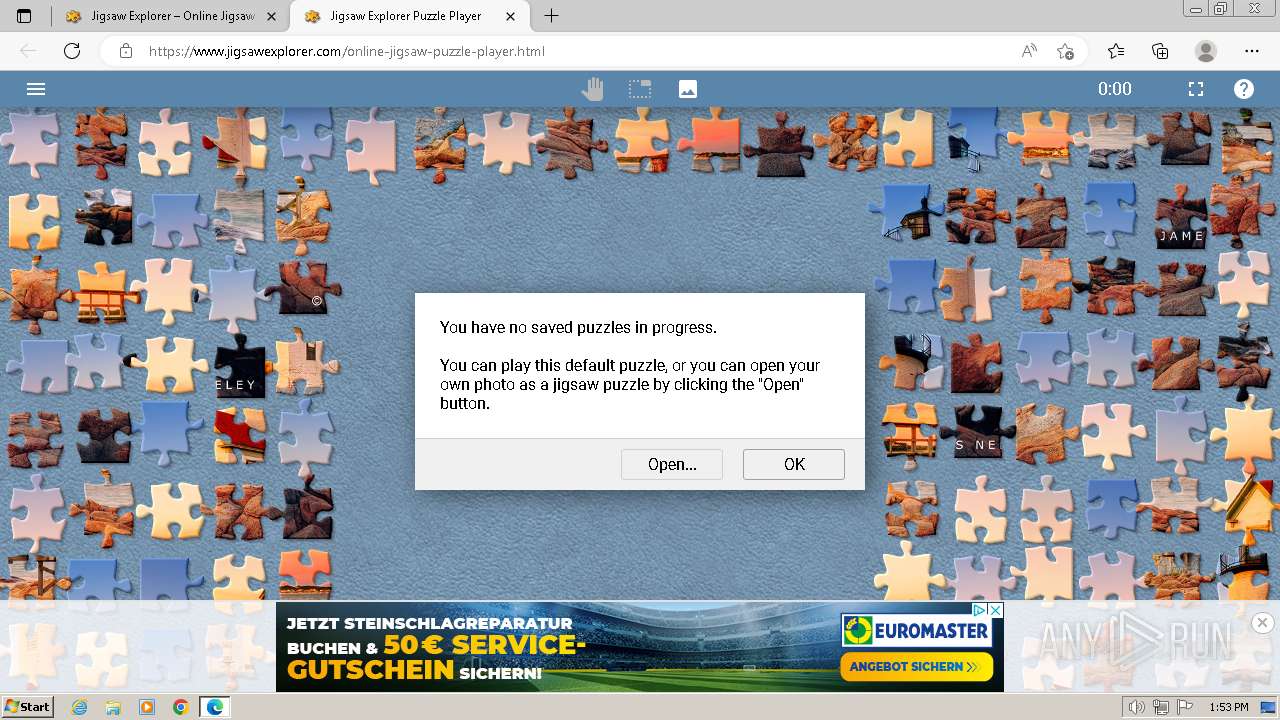Launch Internet Explorer from taskbar
This screenshot has height=720, width=1280.
click(80, 707)
